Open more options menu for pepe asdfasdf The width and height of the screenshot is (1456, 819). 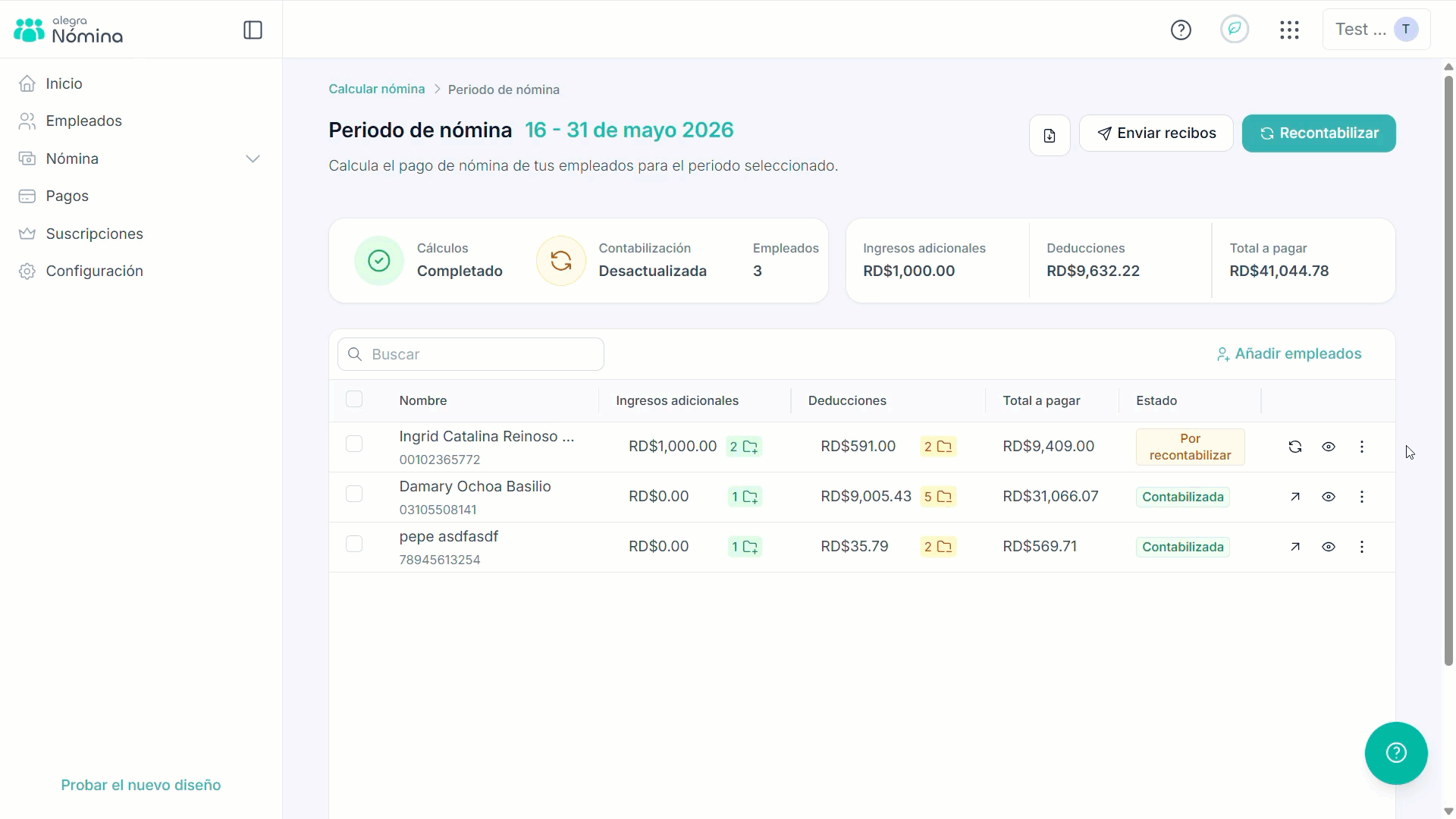pyautogui.click(x=1362, y=547)
